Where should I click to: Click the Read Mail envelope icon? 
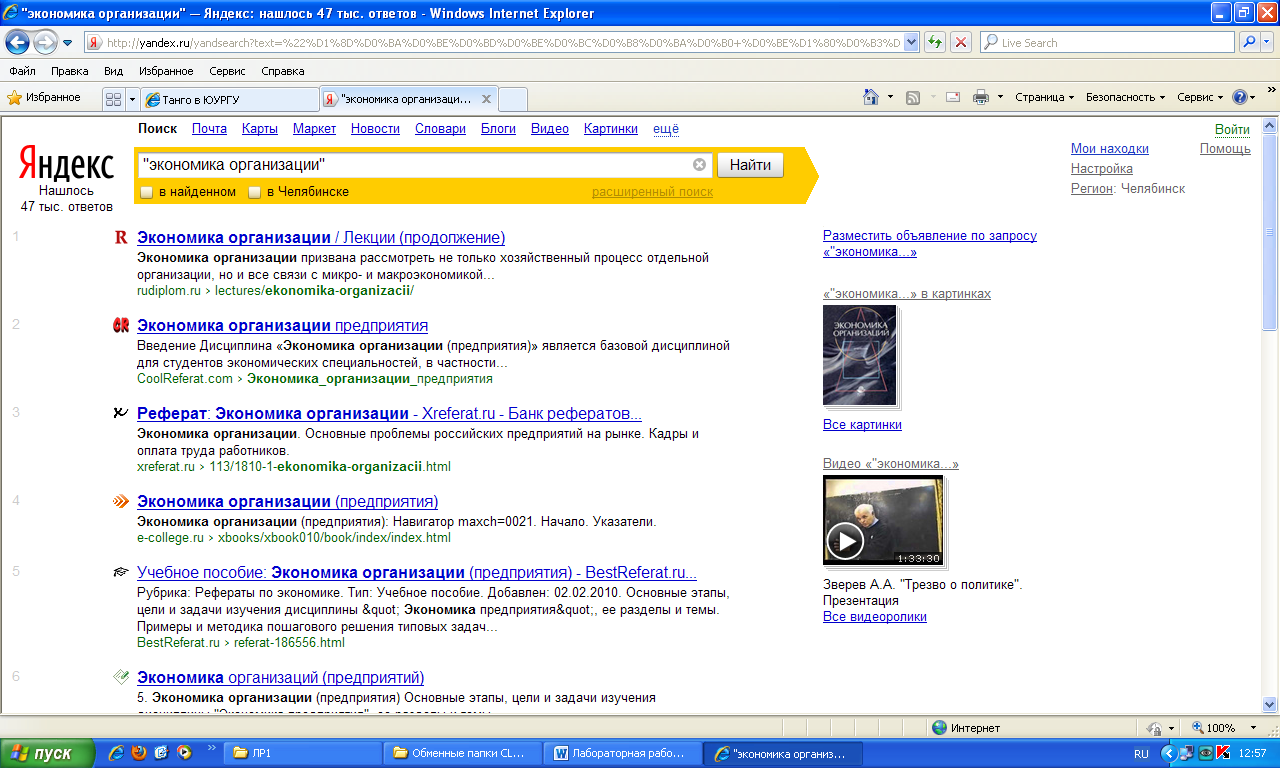(x=953, y=97)
